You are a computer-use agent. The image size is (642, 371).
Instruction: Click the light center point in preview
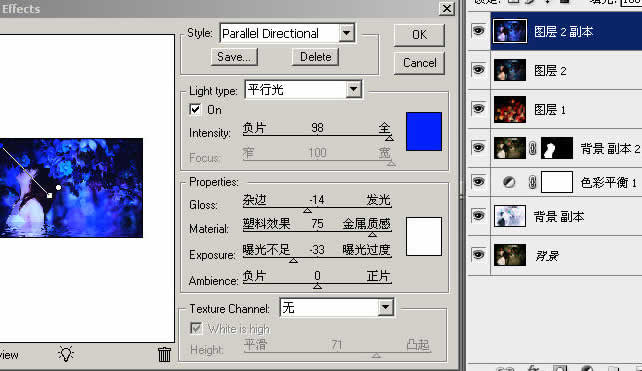(59, 187)
